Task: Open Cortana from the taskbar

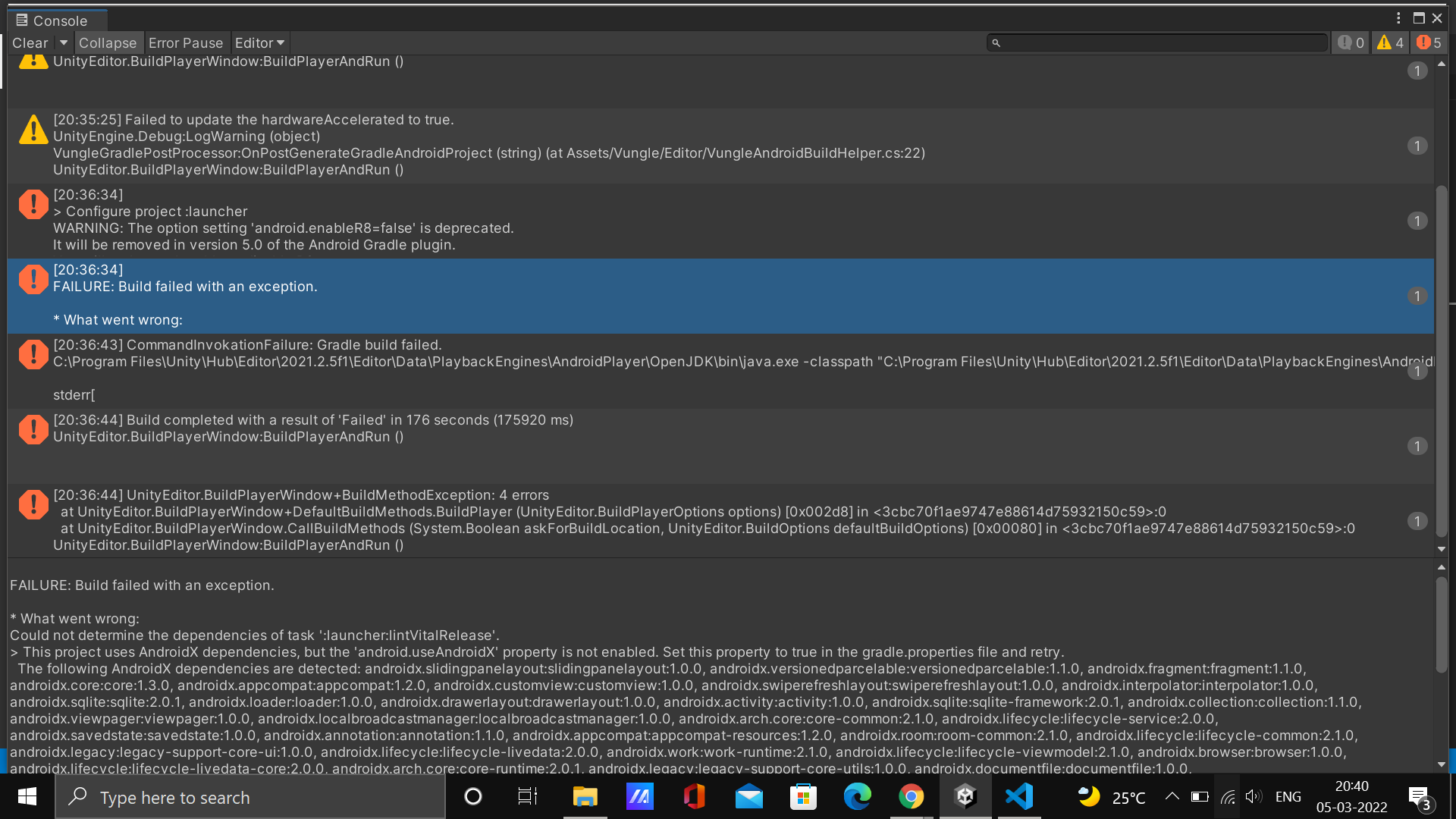Action: pos(473,796)
